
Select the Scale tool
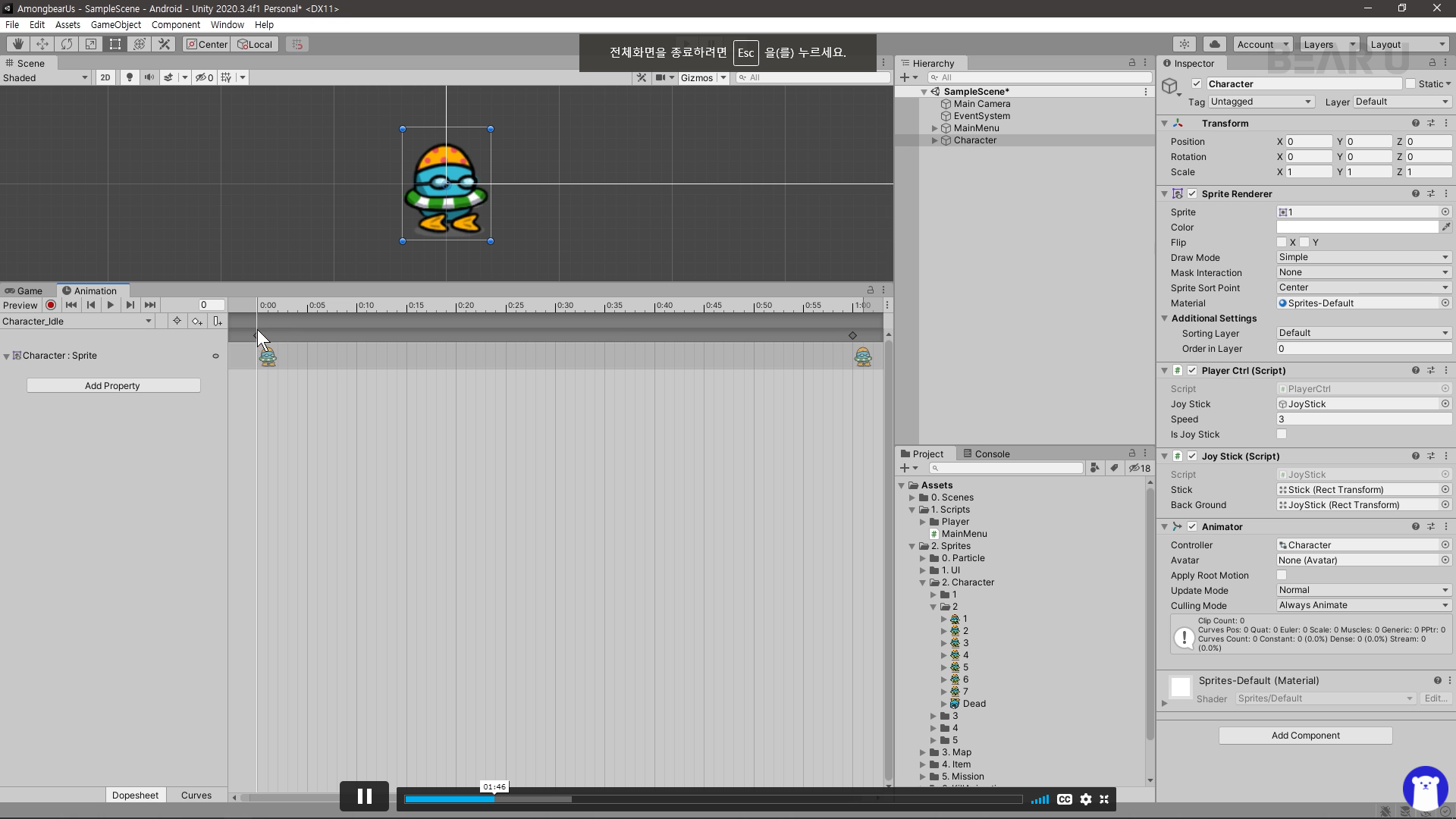point(91,44)
